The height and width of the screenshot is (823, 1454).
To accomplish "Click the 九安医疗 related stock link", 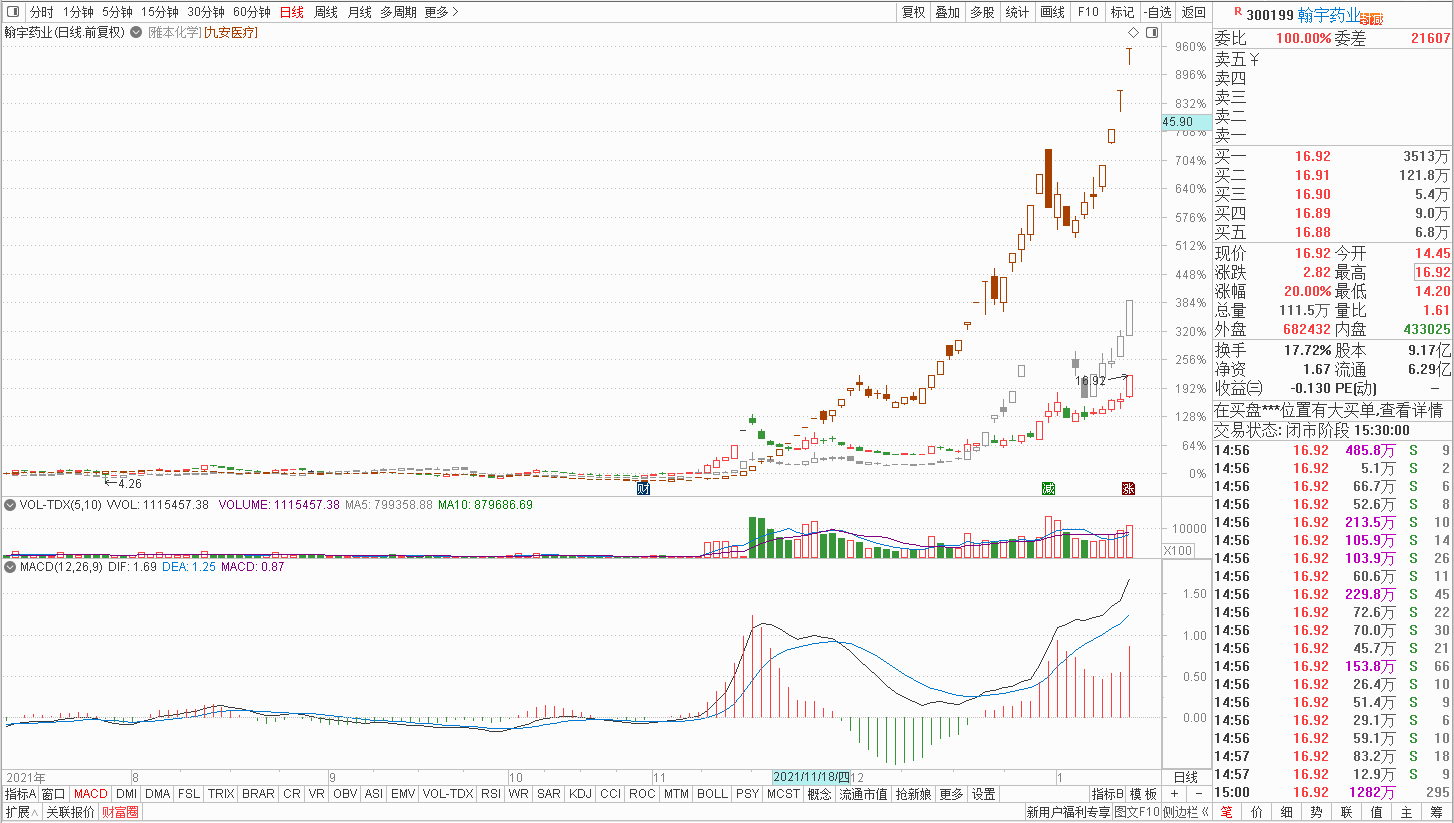I will pos(230,32).
